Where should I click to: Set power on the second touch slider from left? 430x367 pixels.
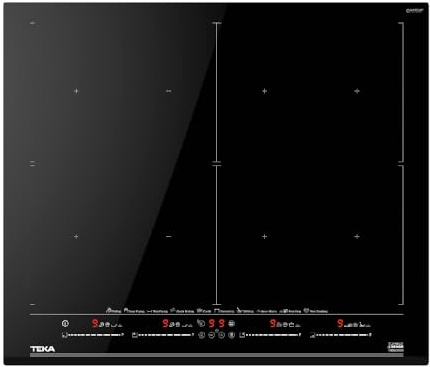(164, 335)
